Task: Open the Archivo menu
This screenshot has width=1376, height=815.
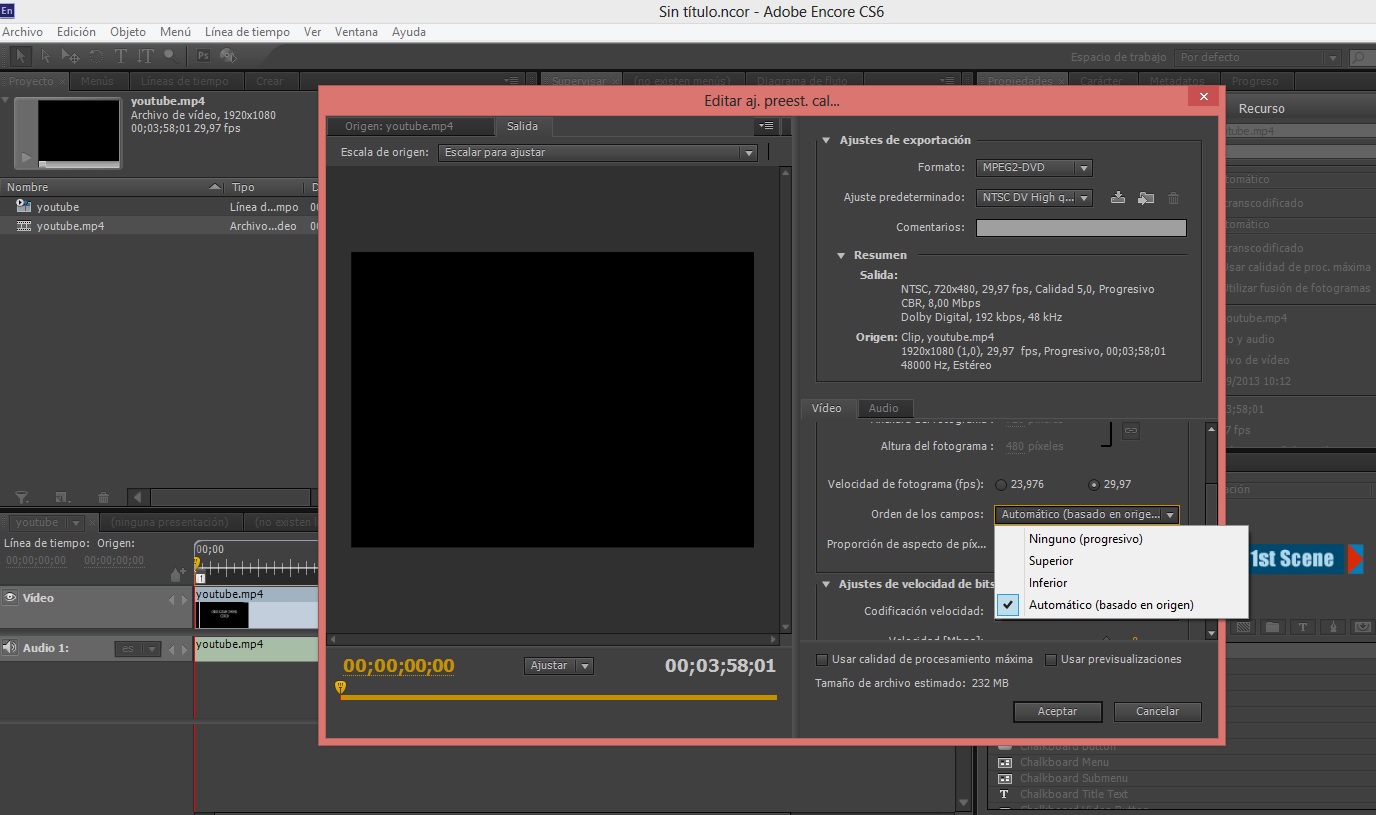Action: 22,32
